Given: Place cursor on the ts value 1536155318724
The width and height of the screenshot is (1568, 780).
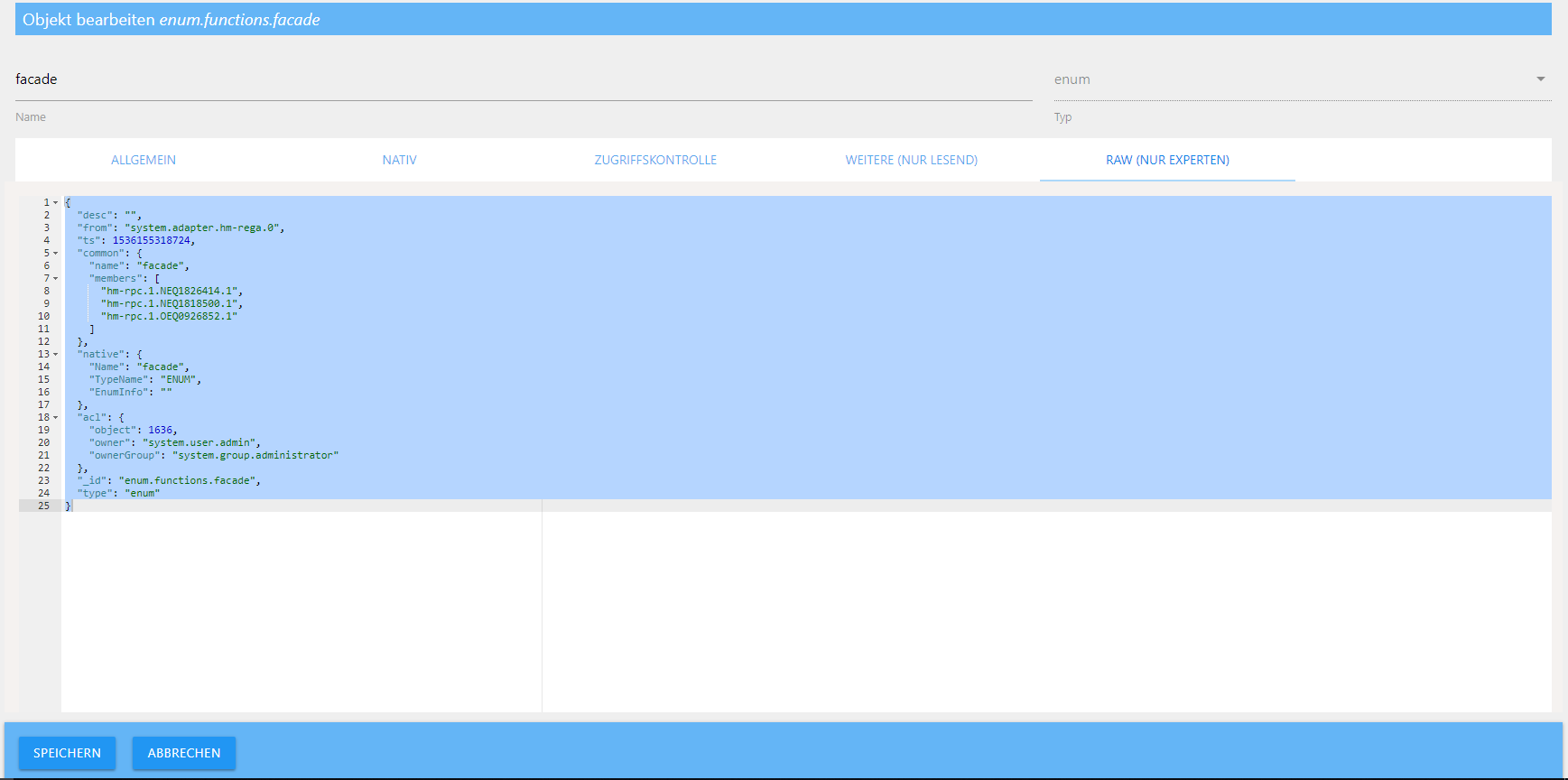Looking at the screenshot, I should click(x=152, y=241).
